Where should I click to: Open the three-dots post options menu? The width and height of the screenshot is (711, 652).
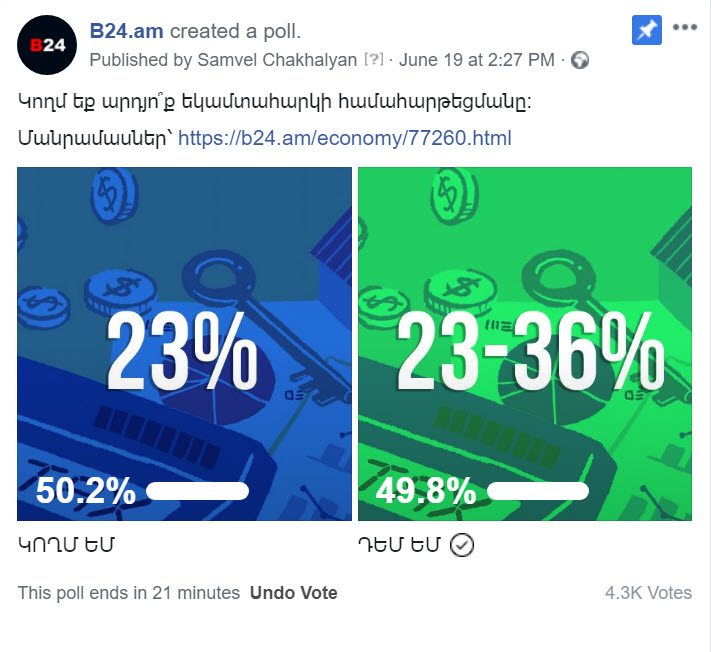[x=685, y=27]
